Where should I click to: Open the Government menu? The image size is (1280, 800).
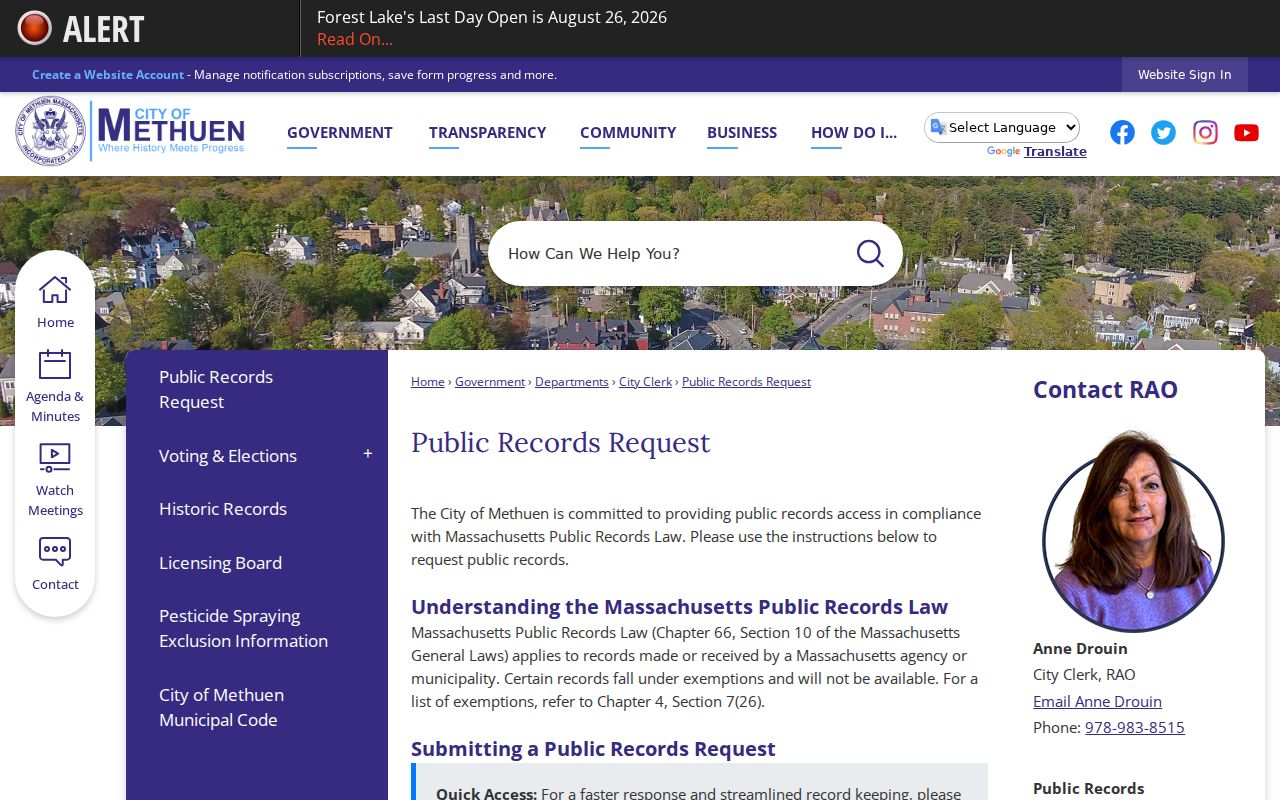(340, 132)
